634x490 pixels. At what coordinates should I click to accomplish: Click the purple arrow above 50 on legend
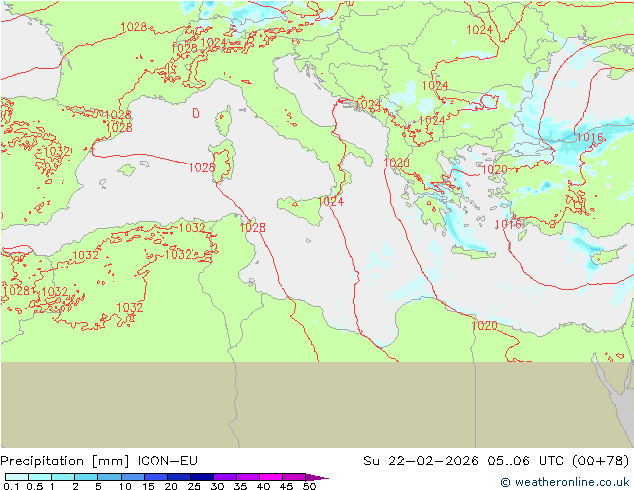(317, 477)
